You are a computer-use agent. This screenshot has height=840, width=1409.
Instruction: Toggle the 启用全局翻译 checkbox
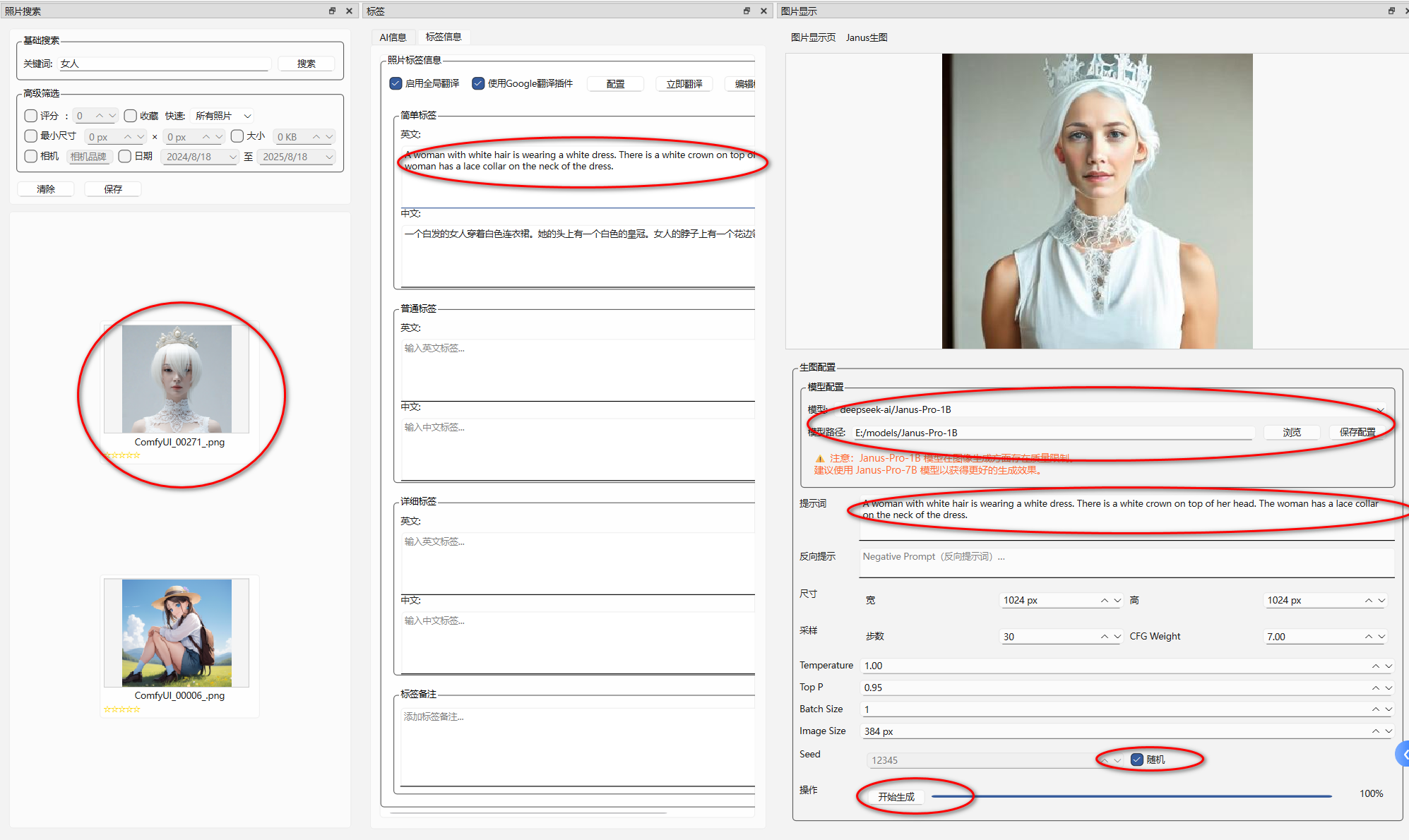click(x=396, y=83)
